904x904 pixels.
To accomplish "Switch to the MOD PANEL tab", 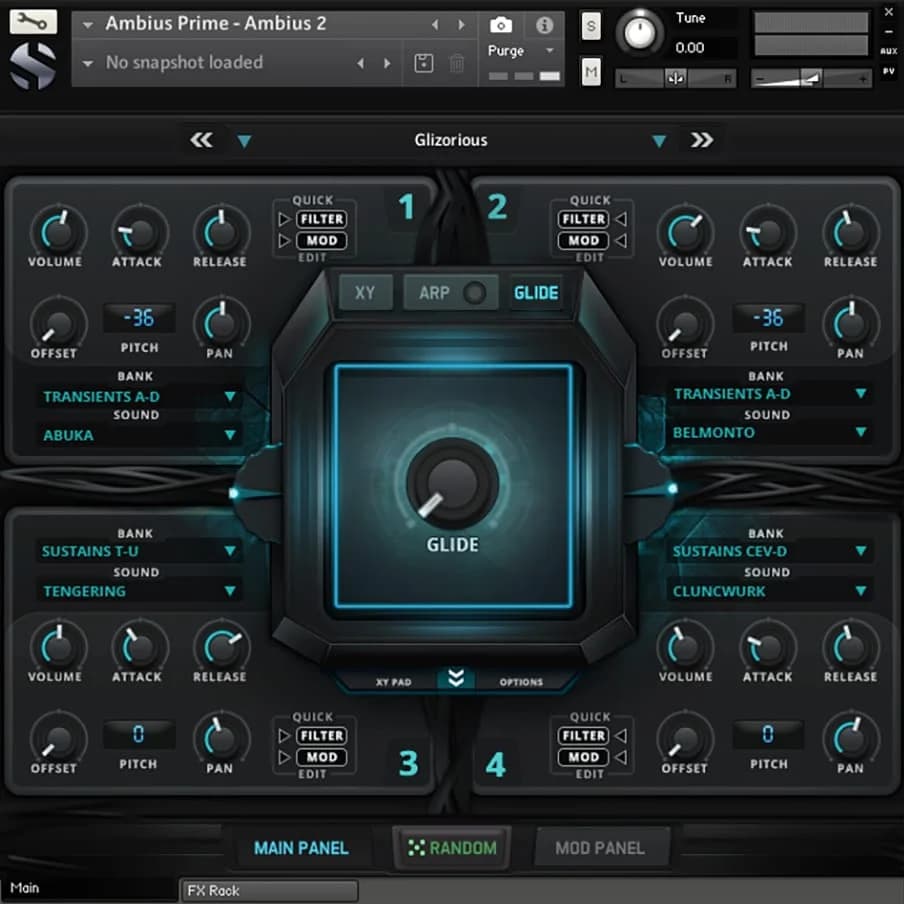I will (599, 848).
